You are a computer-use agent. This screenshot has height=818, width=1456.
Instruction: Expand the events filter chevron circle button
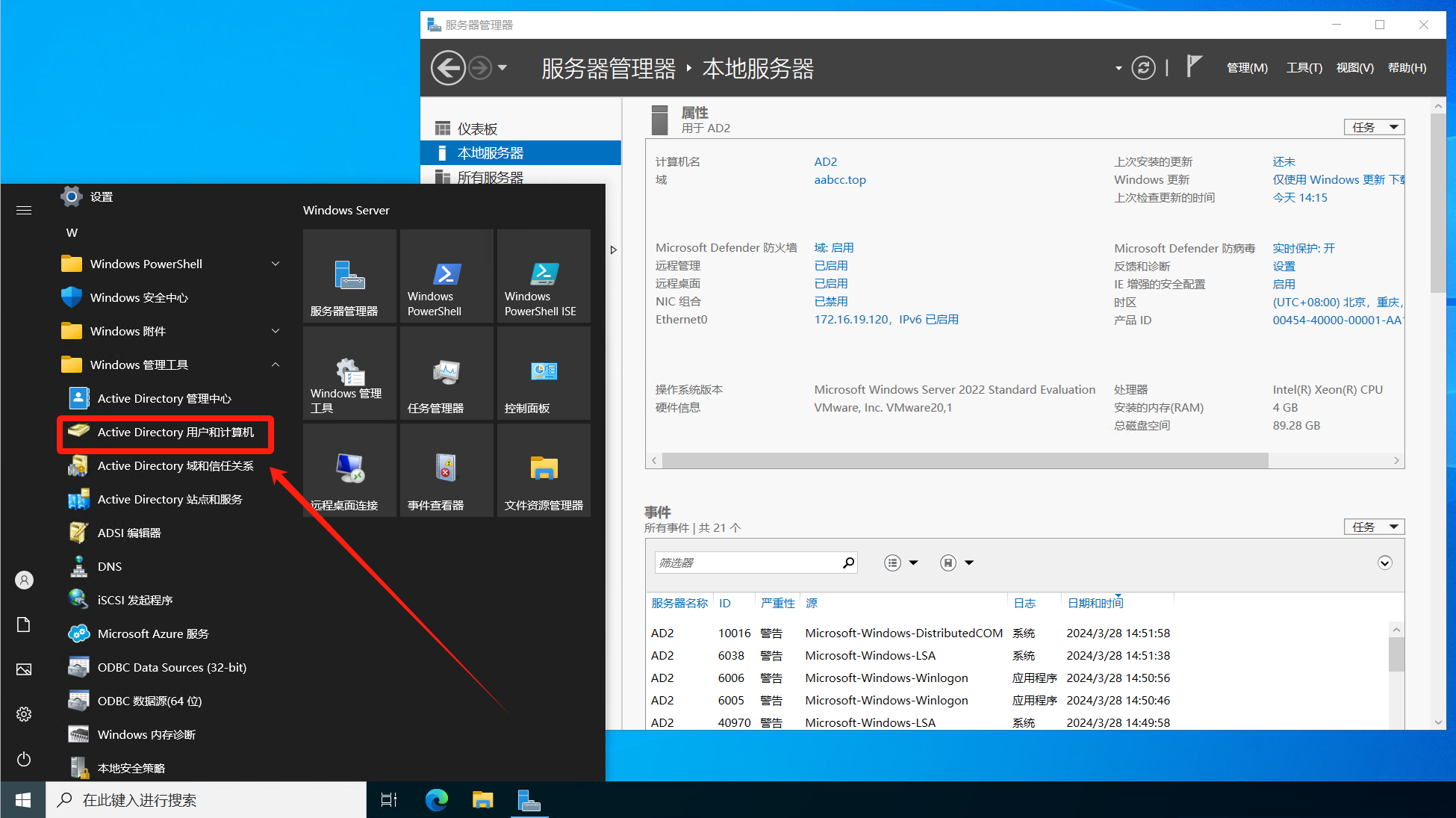click(x=1384, y=563)
